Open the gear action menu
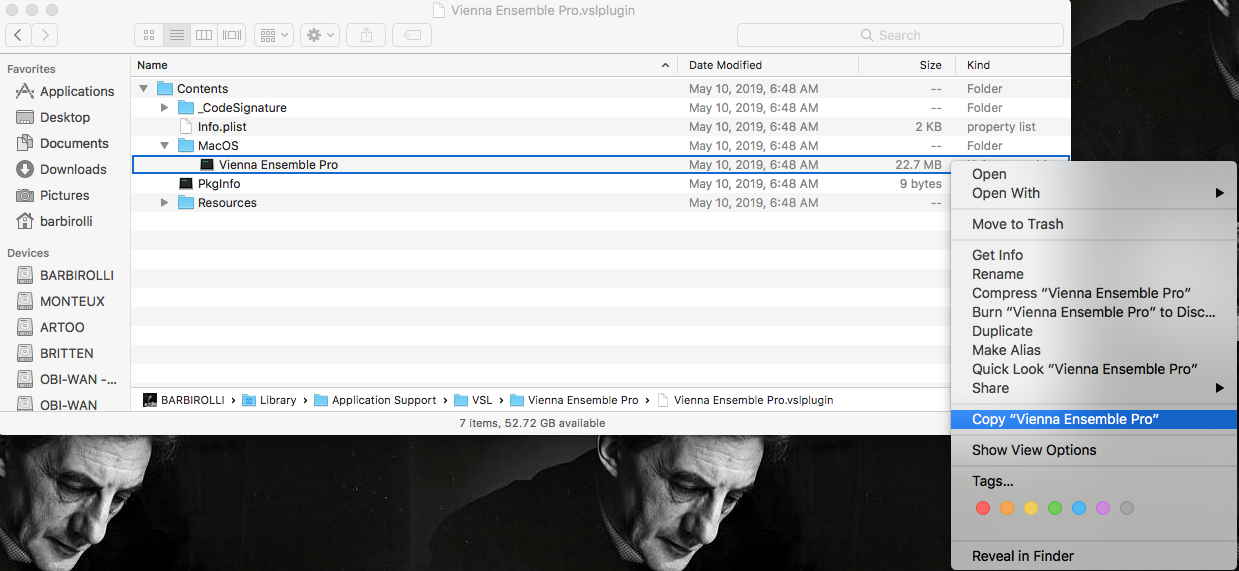 321,35
